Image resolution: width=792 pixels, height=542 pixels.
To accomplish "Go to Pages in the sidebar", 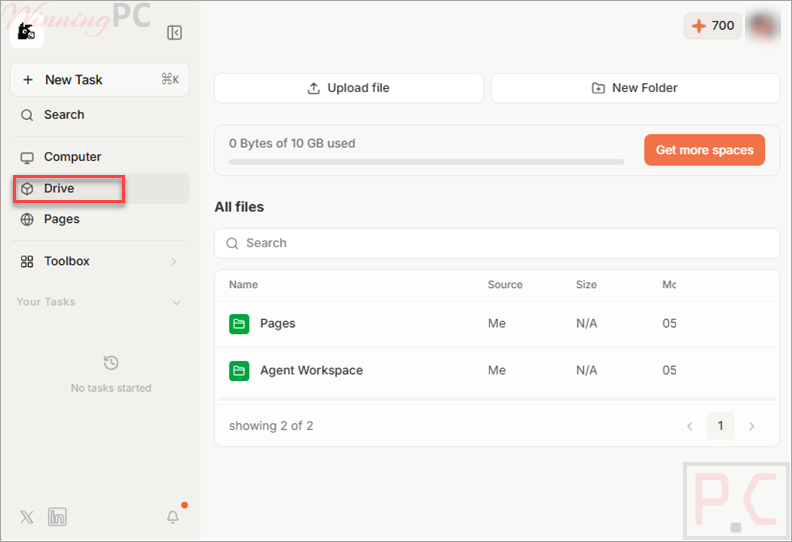I will point(100,219).
